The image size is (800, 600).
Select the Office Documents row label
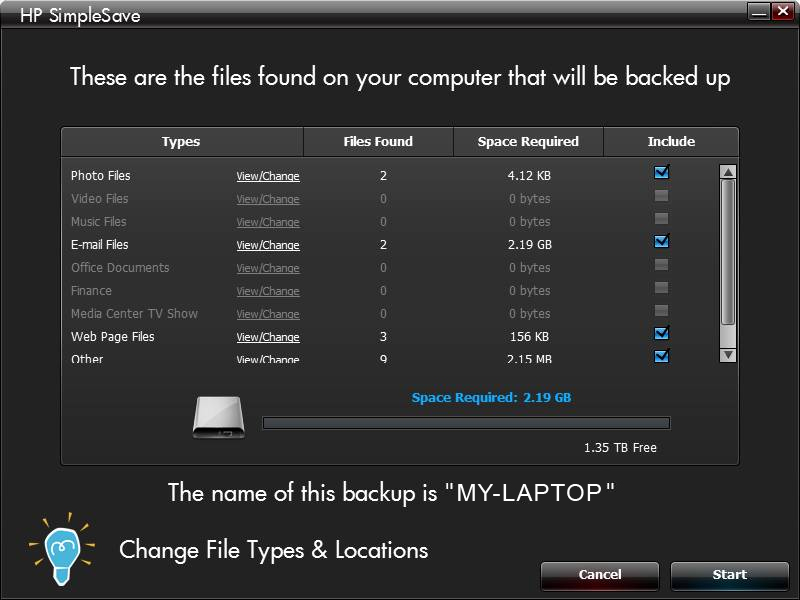coord(120,267)
